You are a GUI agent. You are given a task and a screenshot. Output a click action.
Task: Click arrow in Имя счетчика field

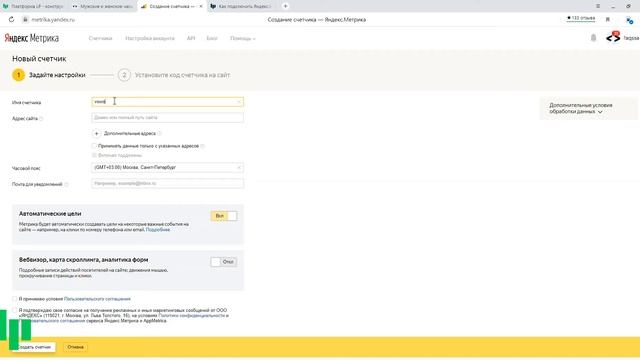click(x=239, y=102)
